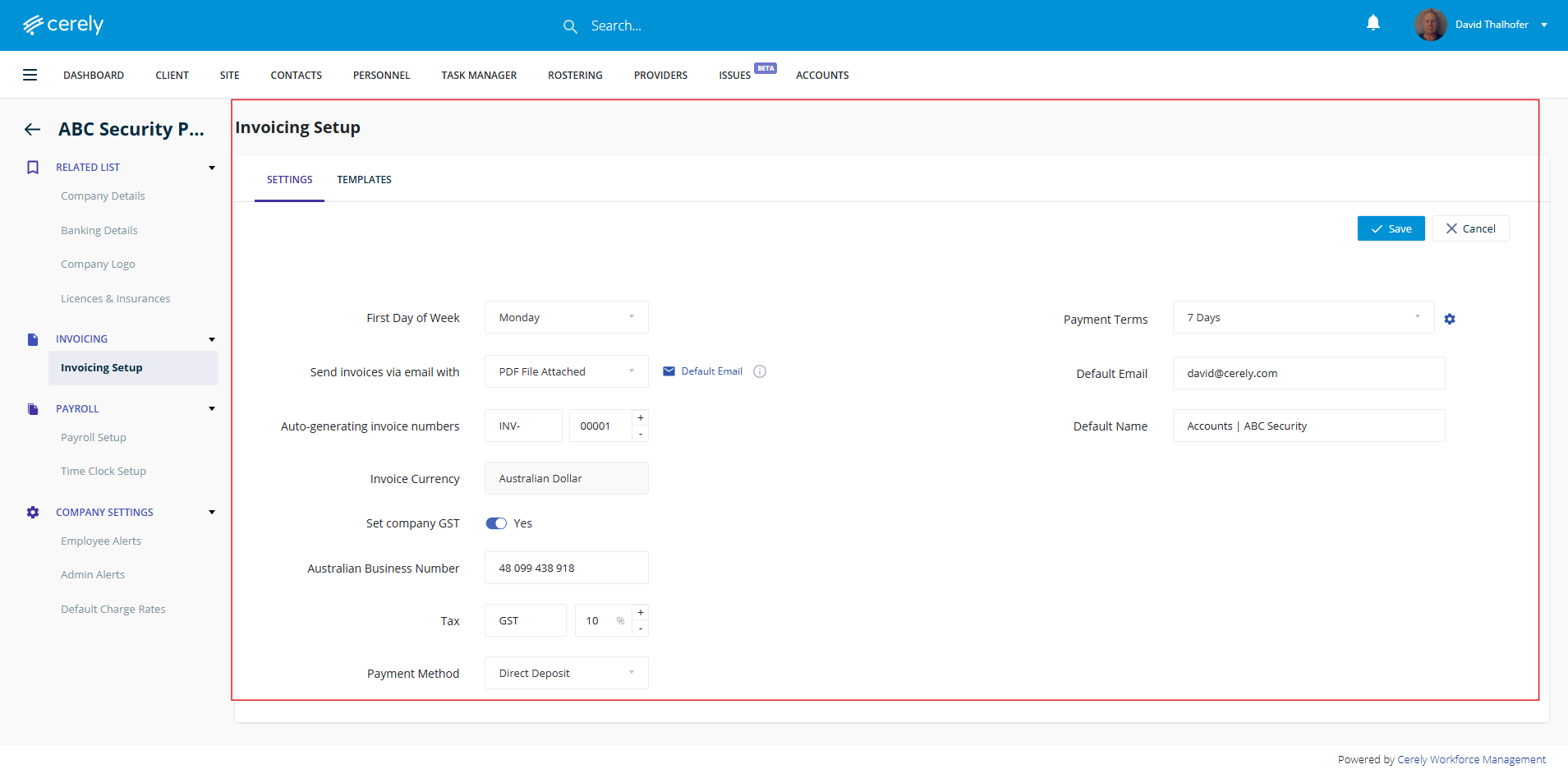Open Payment Terms settings gear icon
The height and width of the screenshot is (769, 1568).
[x=1450, y=319]
